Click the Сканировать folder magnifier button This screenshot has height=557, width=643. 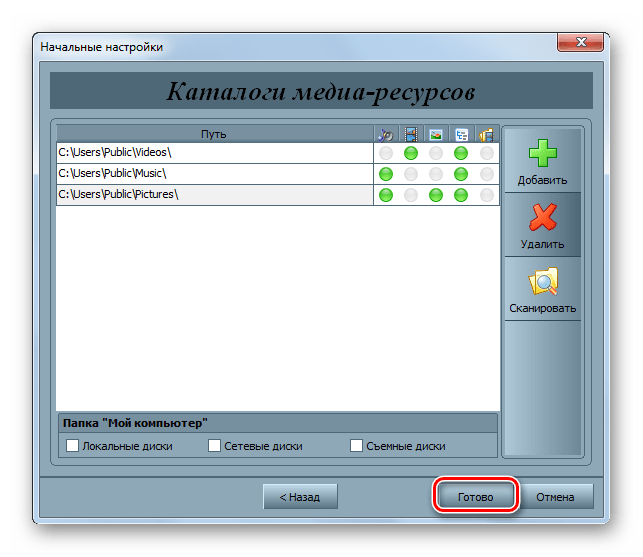coord(542,289)
